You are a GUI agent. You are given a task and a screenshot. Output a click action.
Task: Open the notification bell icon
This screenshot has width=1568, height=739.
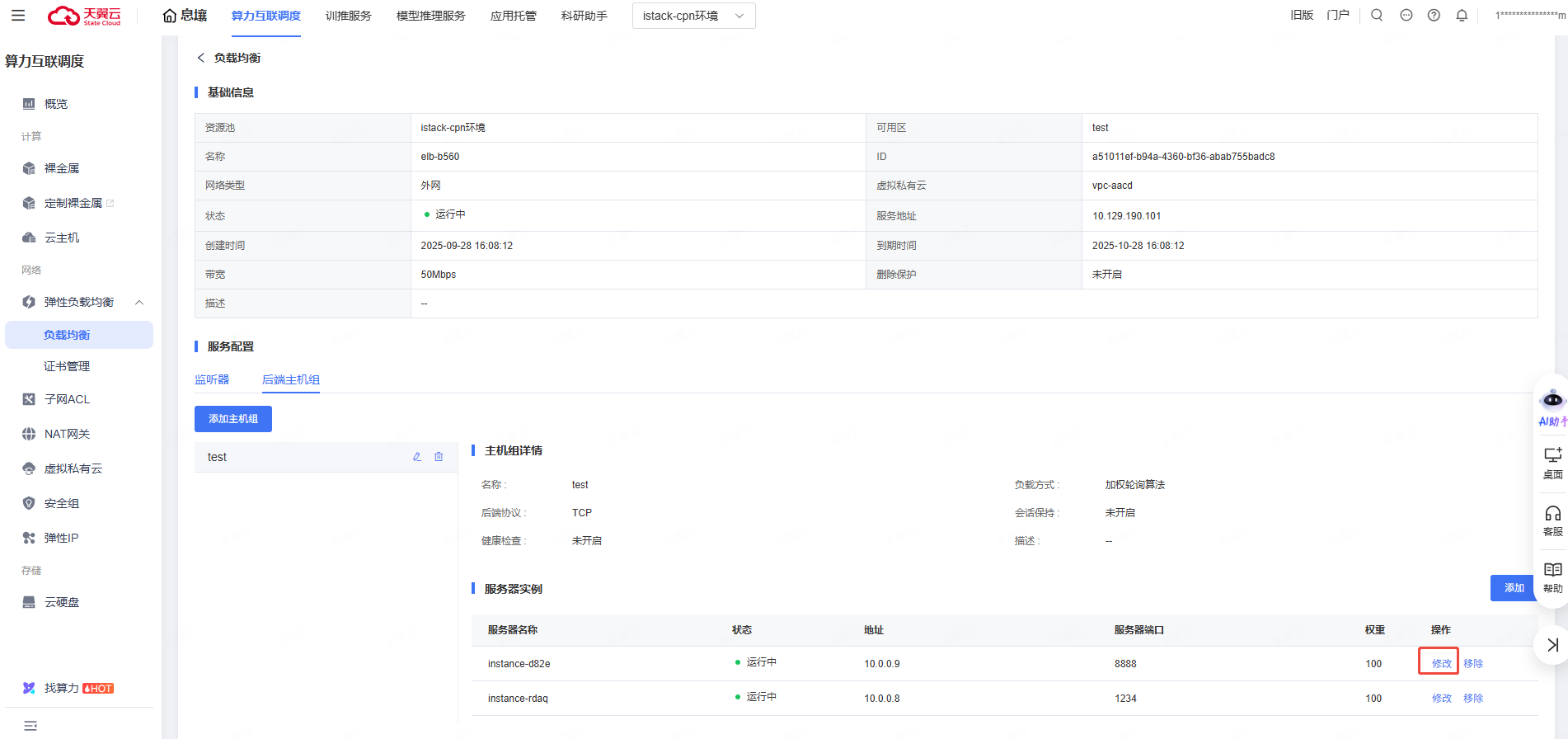pyautogui.click(x=1462, y=16)
